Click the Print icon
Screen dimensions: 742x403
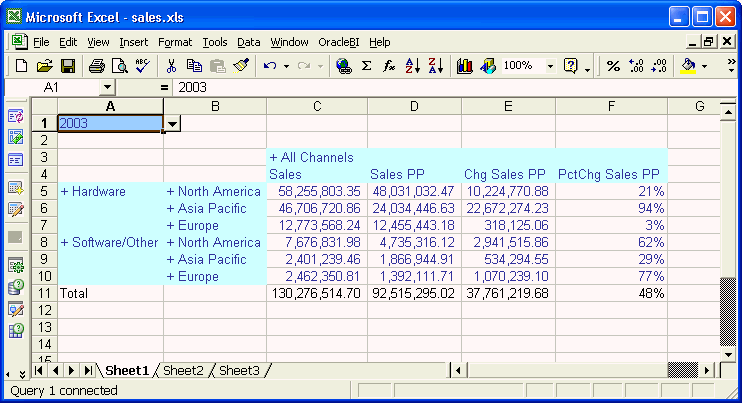[97, 66]
